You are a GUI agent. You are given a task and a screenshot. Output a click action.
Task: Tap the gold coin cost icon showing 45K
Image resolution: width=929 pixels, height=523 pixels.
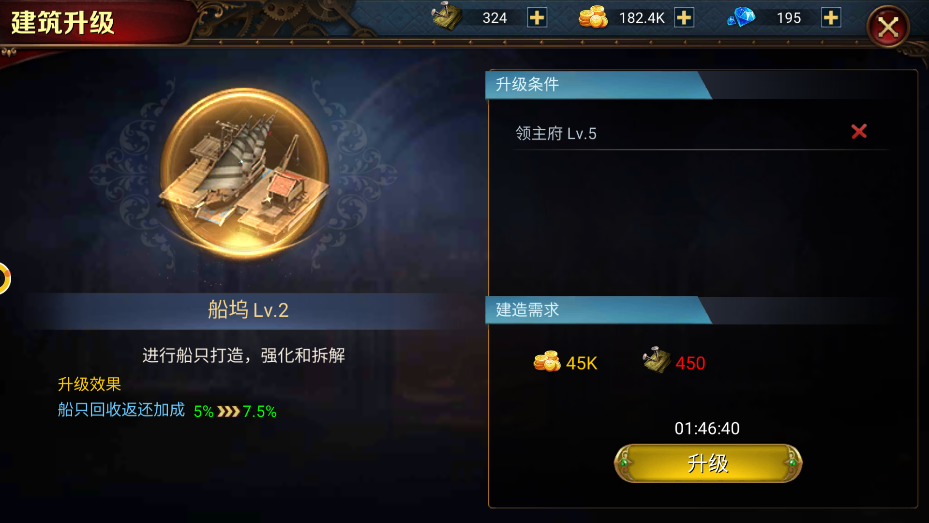click(547, 361)
